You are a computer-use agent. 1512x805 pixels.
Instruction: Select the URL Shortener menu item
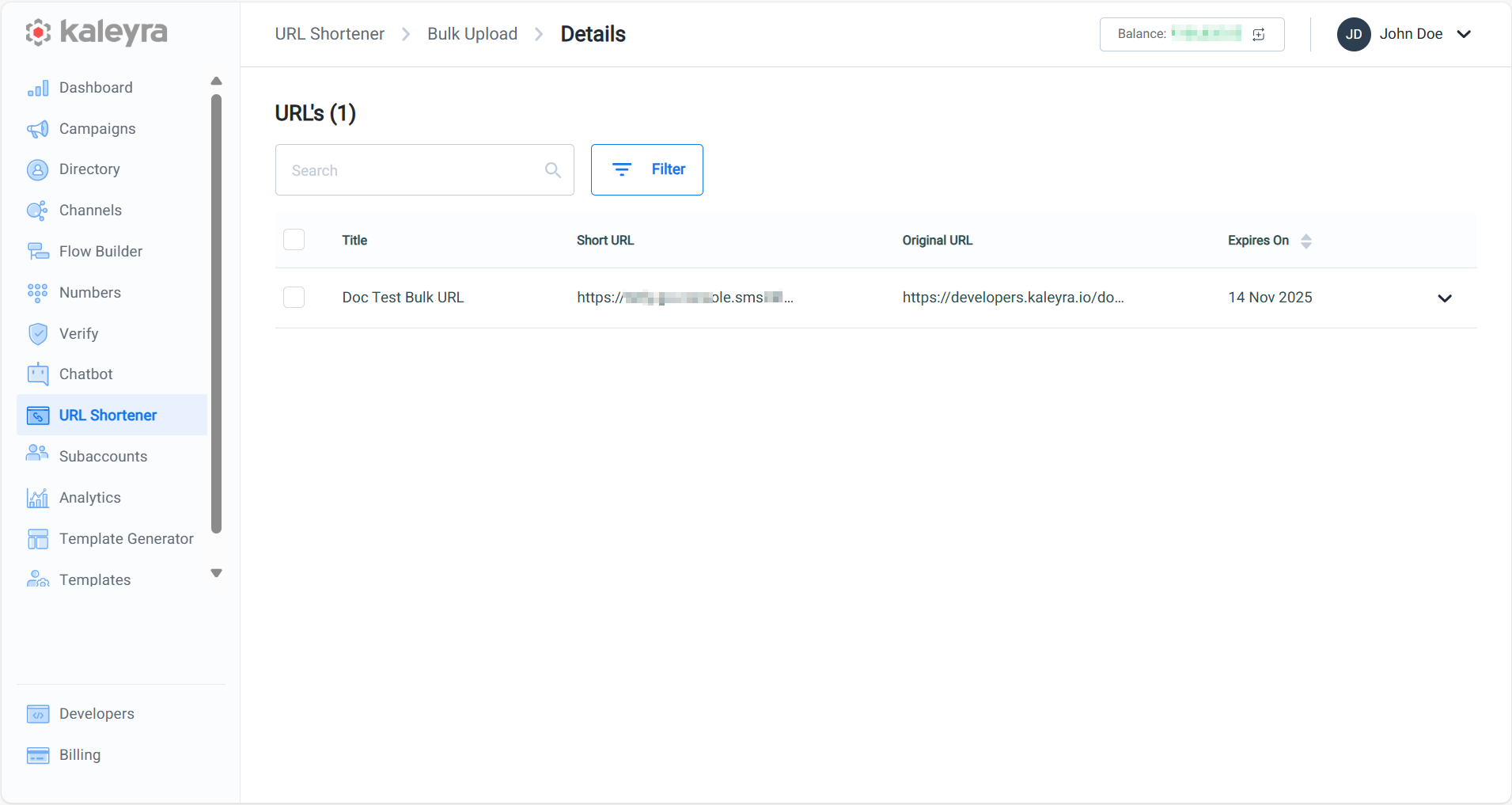click(x=112, y=416)
